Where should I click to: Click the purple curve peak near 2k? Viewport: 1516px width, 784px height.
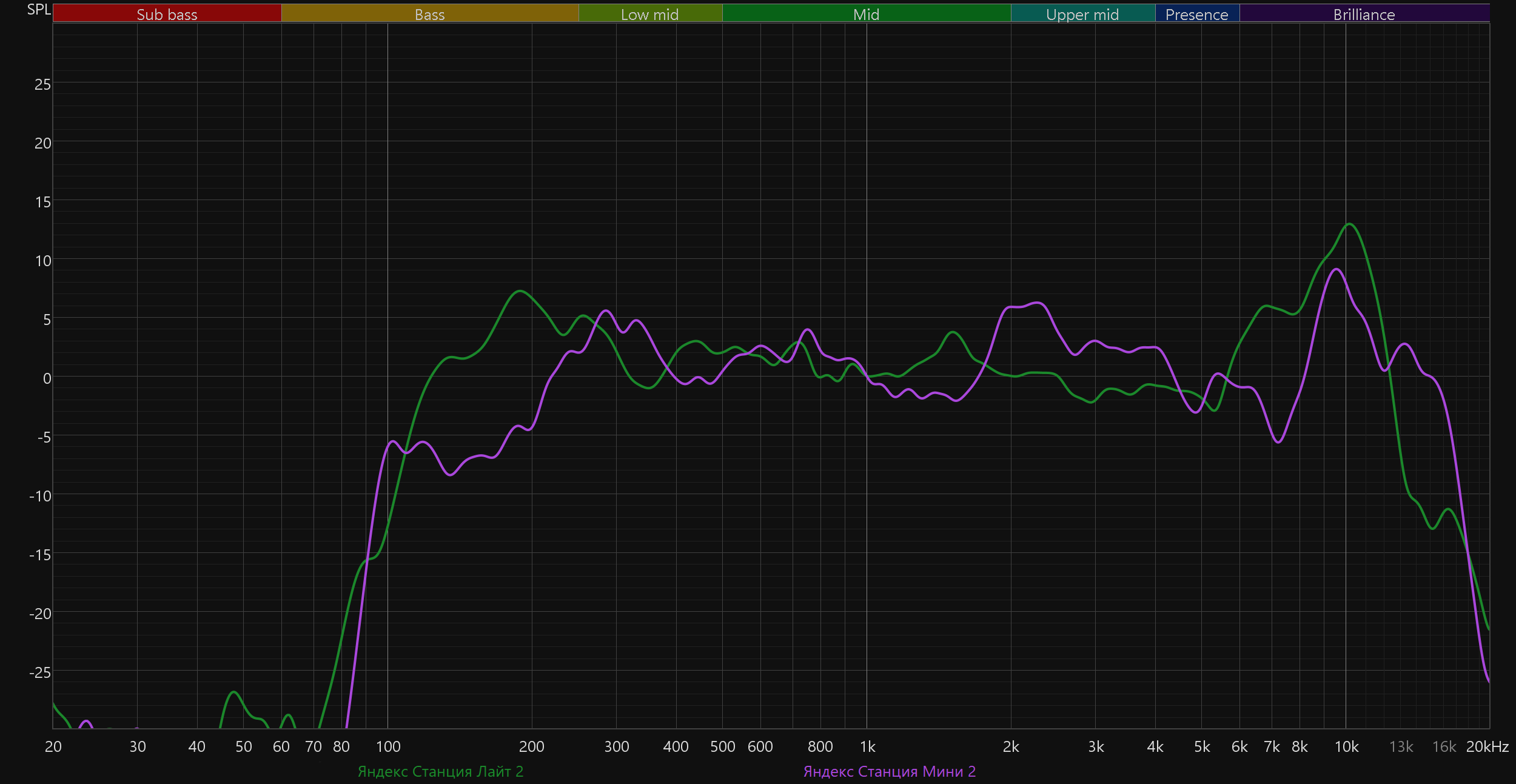[x=1038, y=303]
